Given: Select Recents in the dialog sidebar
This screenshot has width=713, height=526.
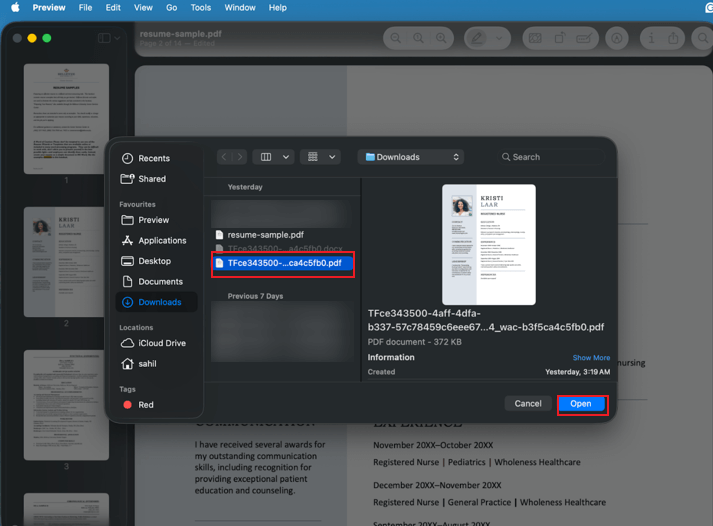Looking at the screenshot, I should coord(155,158).
